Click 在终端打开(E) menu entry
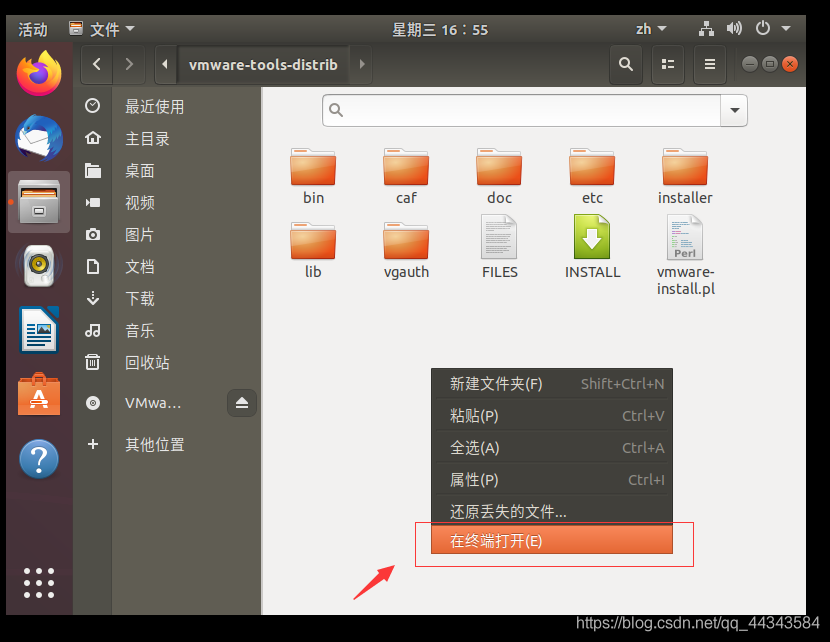Viewport: 830px width, 642px height. (x=552, y=540)
